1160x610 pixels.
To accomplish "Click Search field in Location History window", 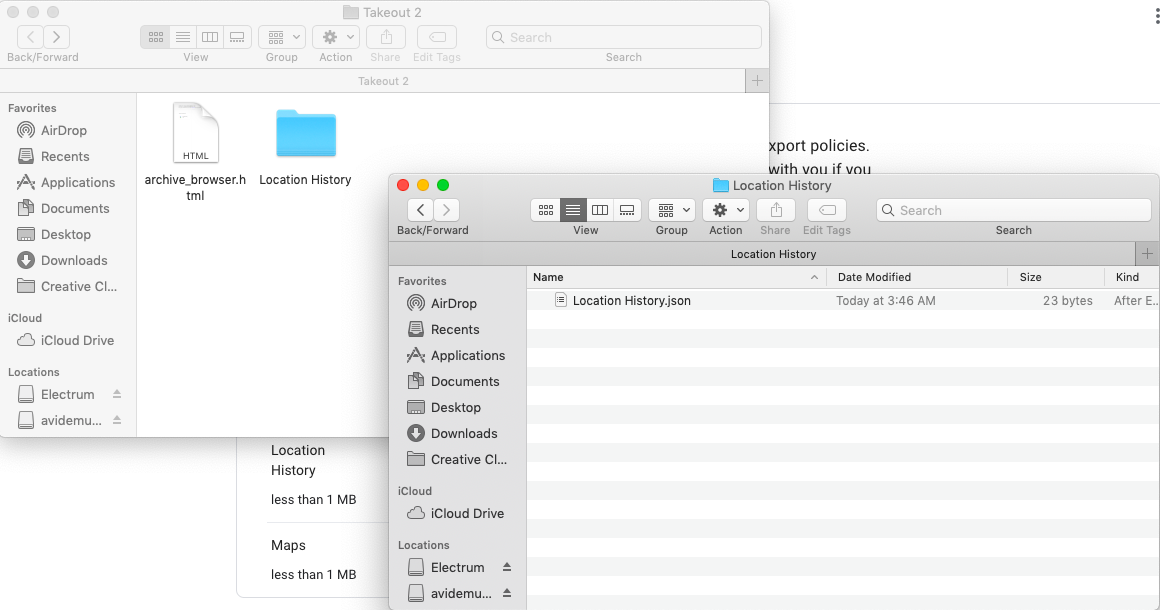I will tap(1014, 210).
